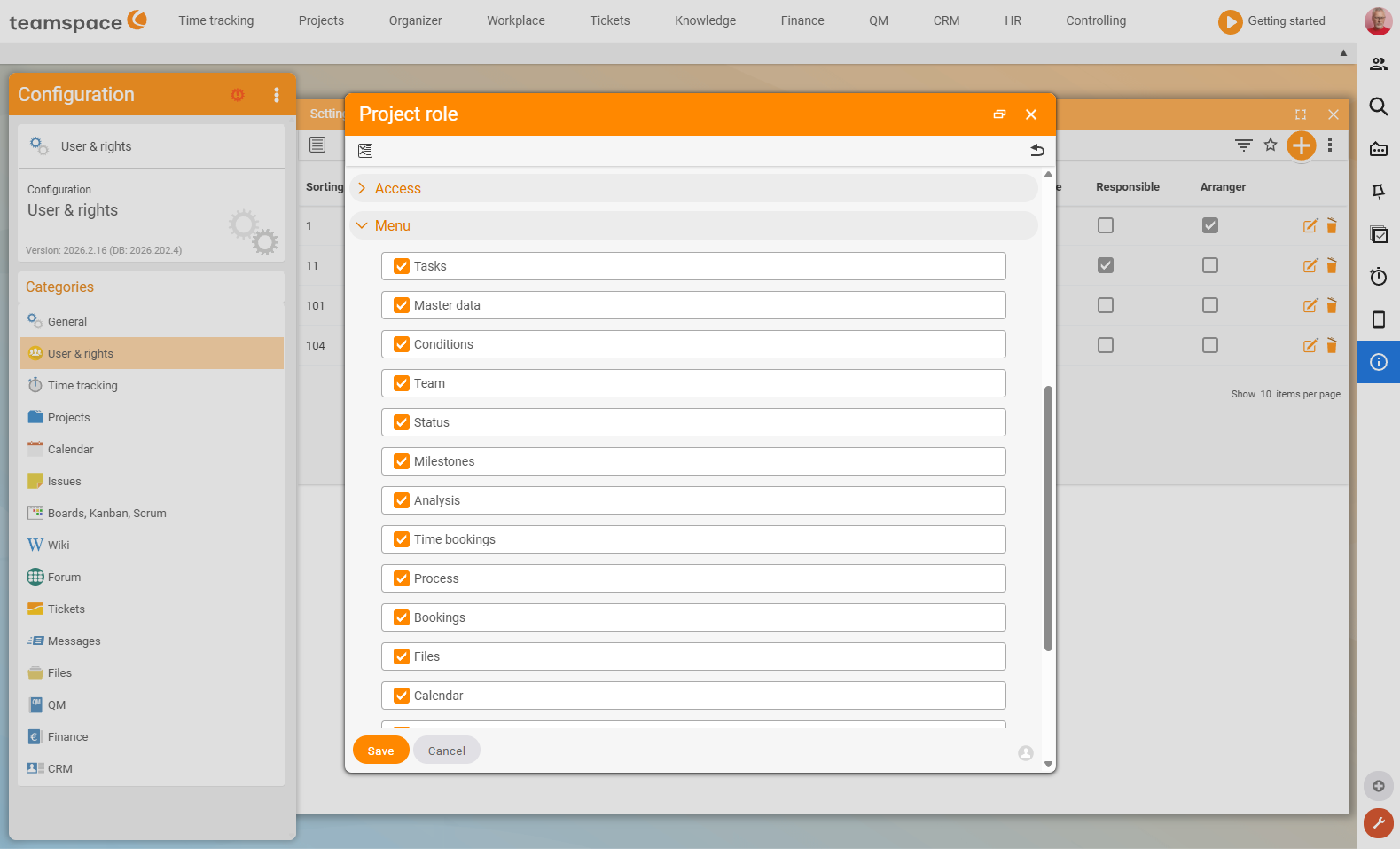Screen dimensions: 1400x849
Task: Open the Organizer menu
Action: [415, 20]
